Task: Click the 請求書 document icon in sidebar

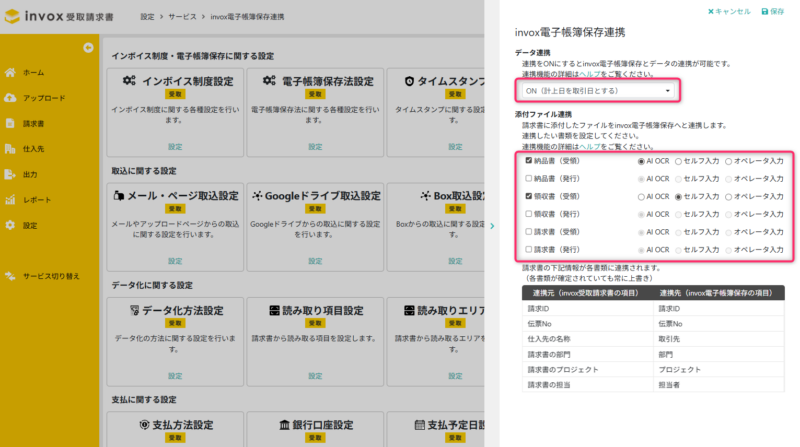Action: pos(10,123)
